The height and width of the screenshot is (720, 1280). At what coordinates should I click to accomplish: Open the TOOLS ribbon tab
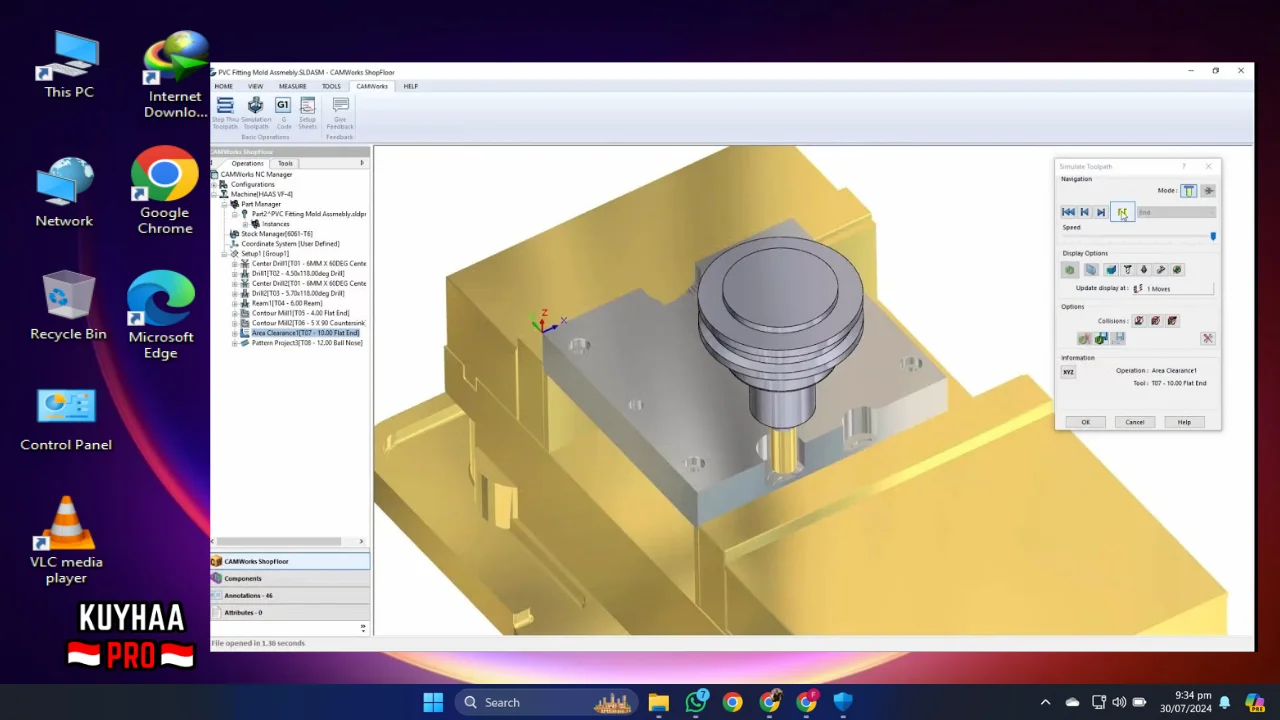click(331, 86)
